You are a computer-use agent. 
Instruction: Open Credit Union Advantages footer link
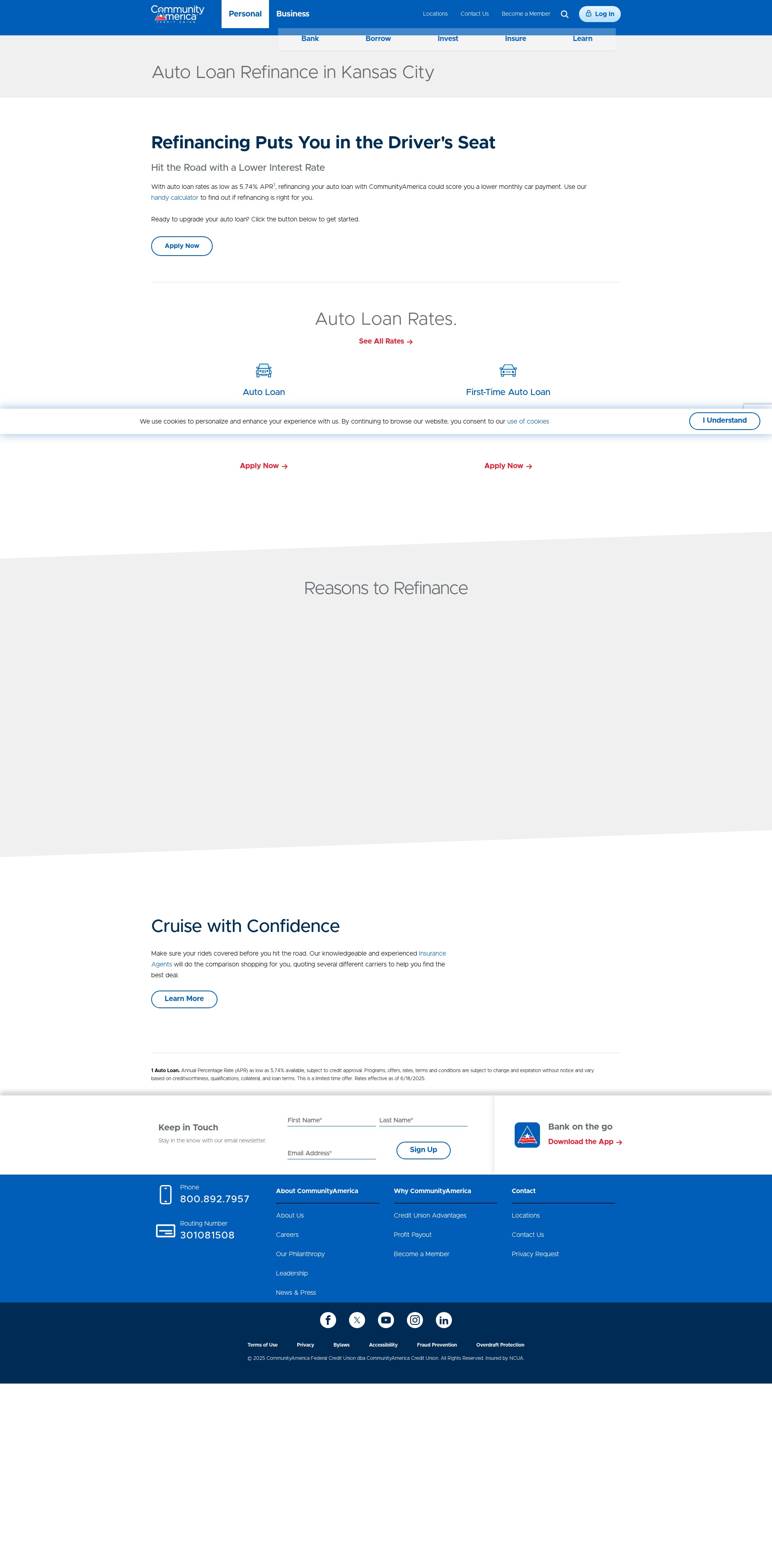(x=430, y=1216)
